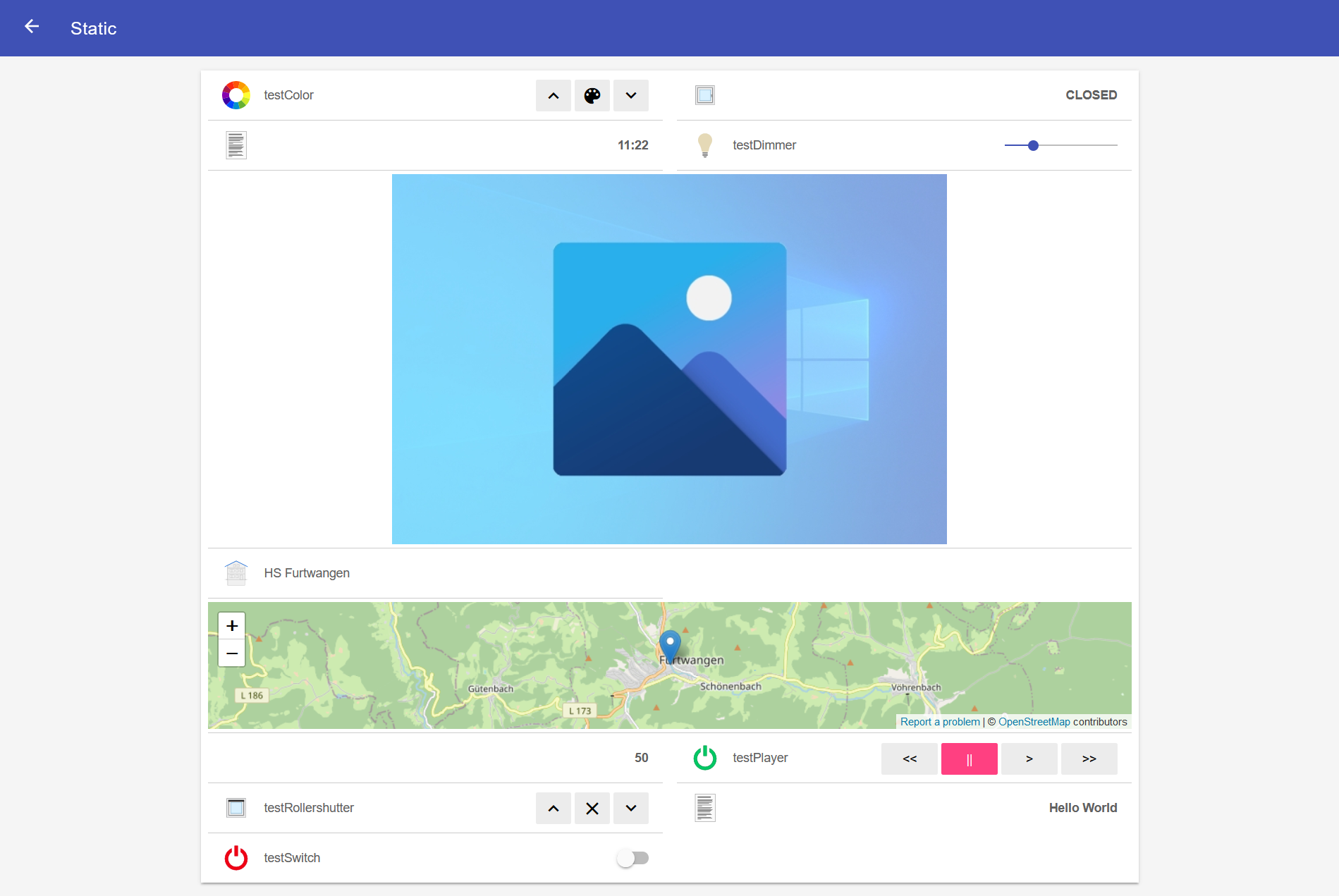Click the testRollershutter label
1339x896 pixels.
coord(309,808)
